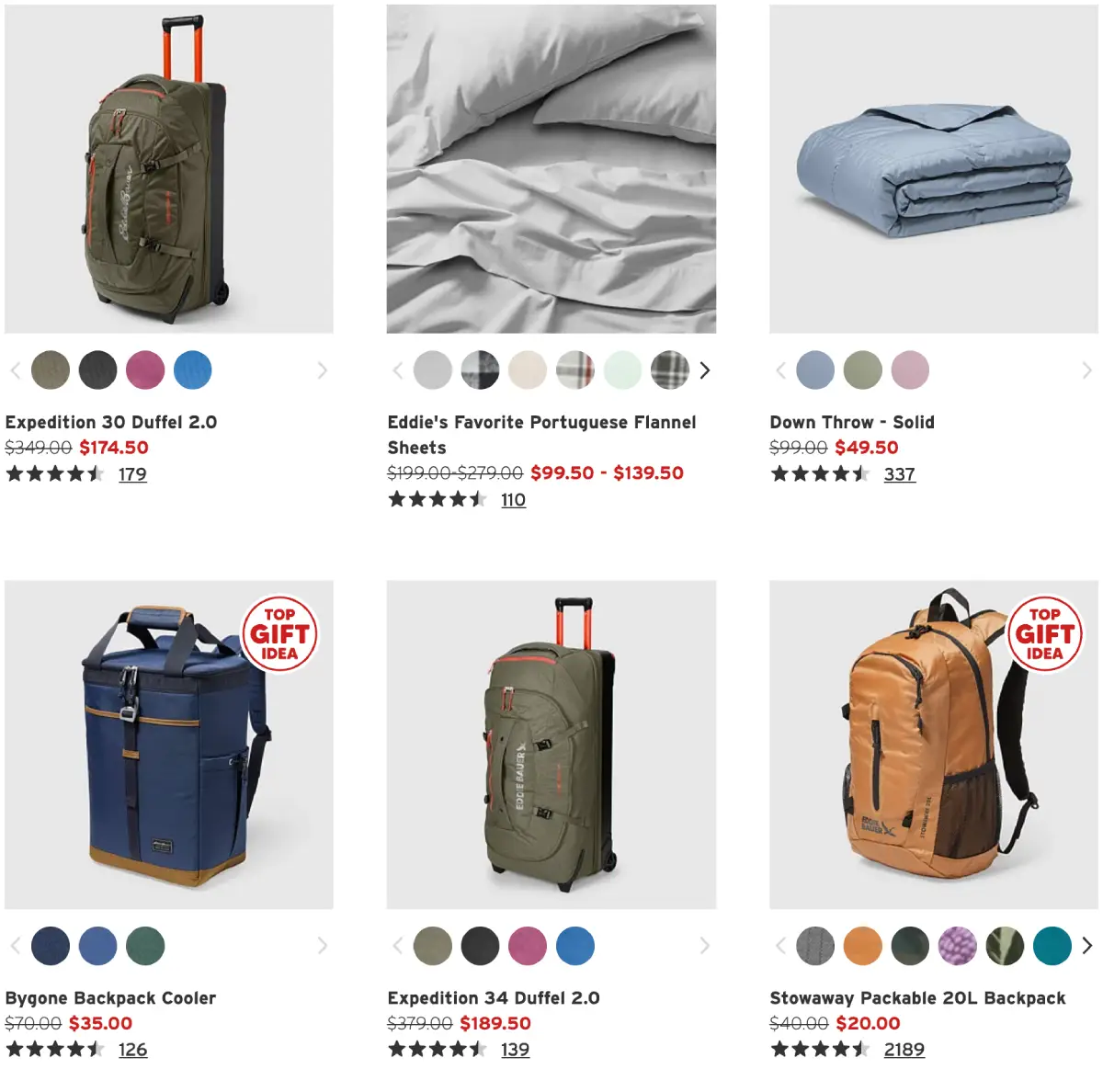Show next swatches for Stowaway Backpack

1087,945
